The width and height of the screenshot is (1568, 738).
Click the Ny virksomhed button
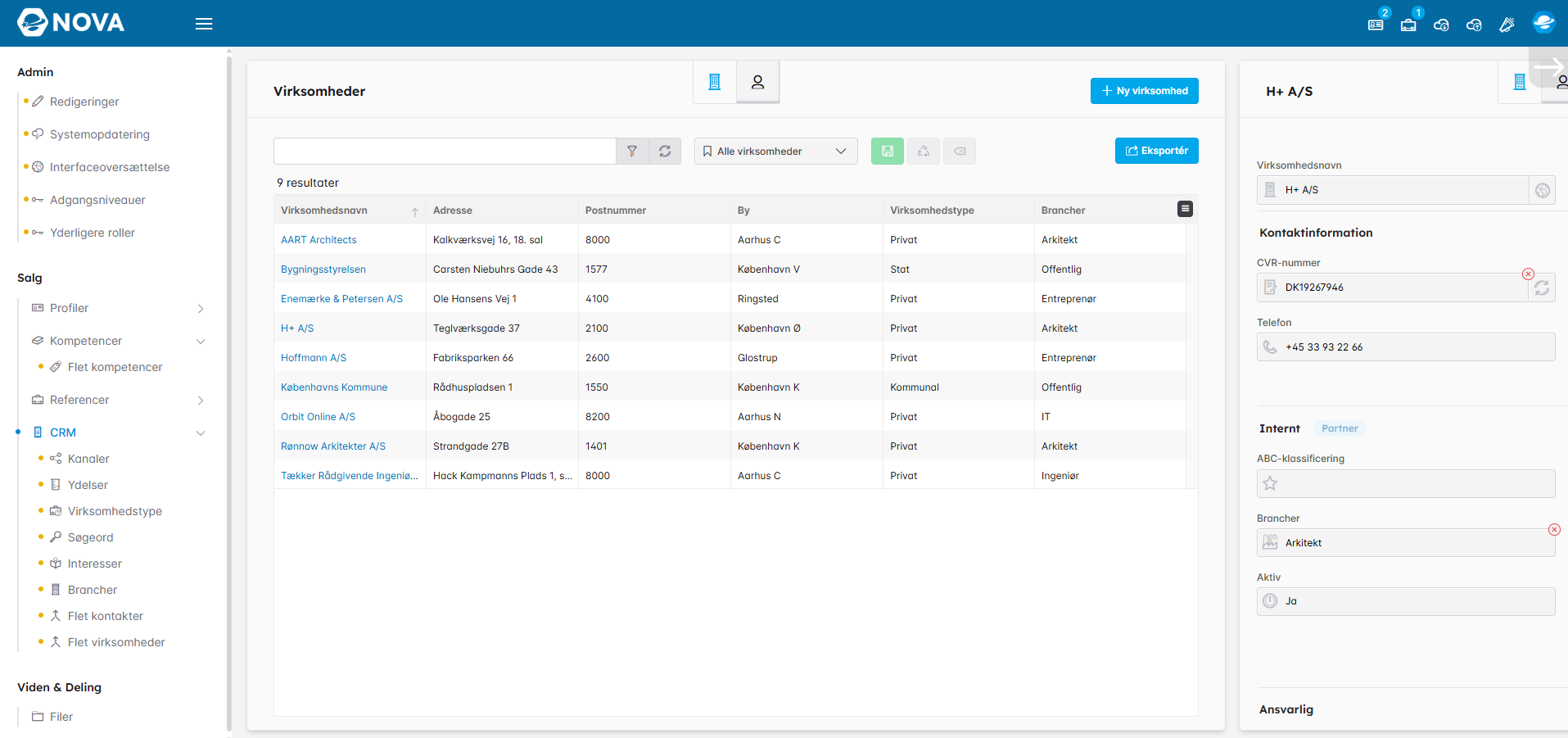click(x=1145, y=91)
